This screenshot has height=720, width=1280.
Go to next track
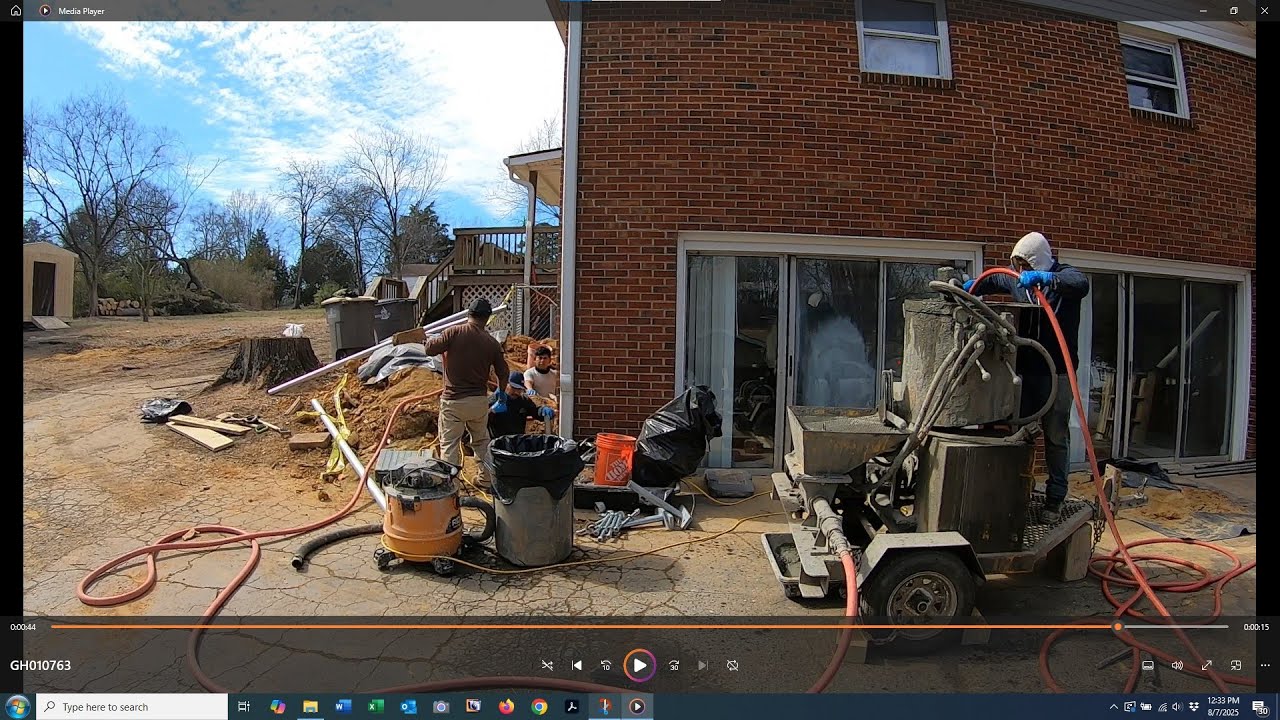click(x=703, y=665)
